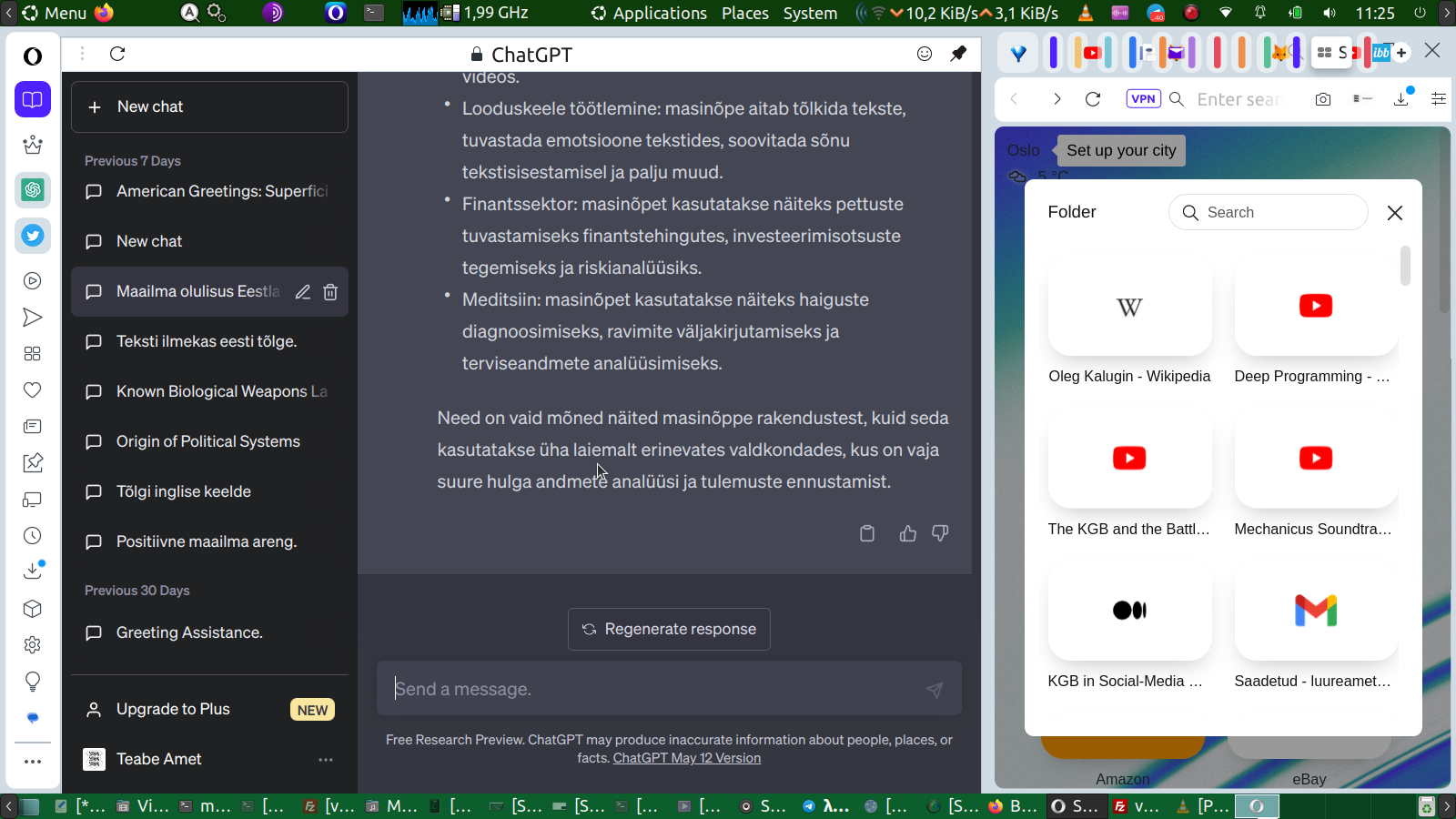This screenshot has width=1456, height=819.
Task: Click the Set up your city button
Action: (1121, 150)
